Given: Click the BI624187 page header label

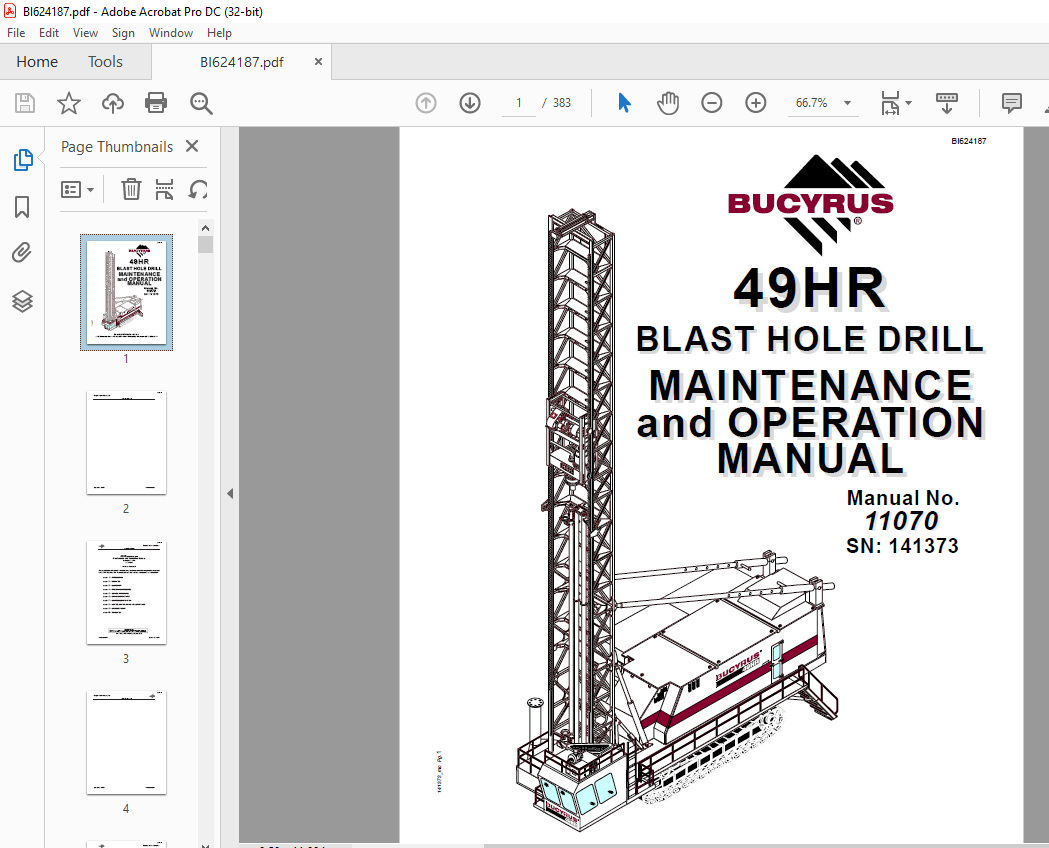Looking at the screenshot, I should tap(969, 141).
